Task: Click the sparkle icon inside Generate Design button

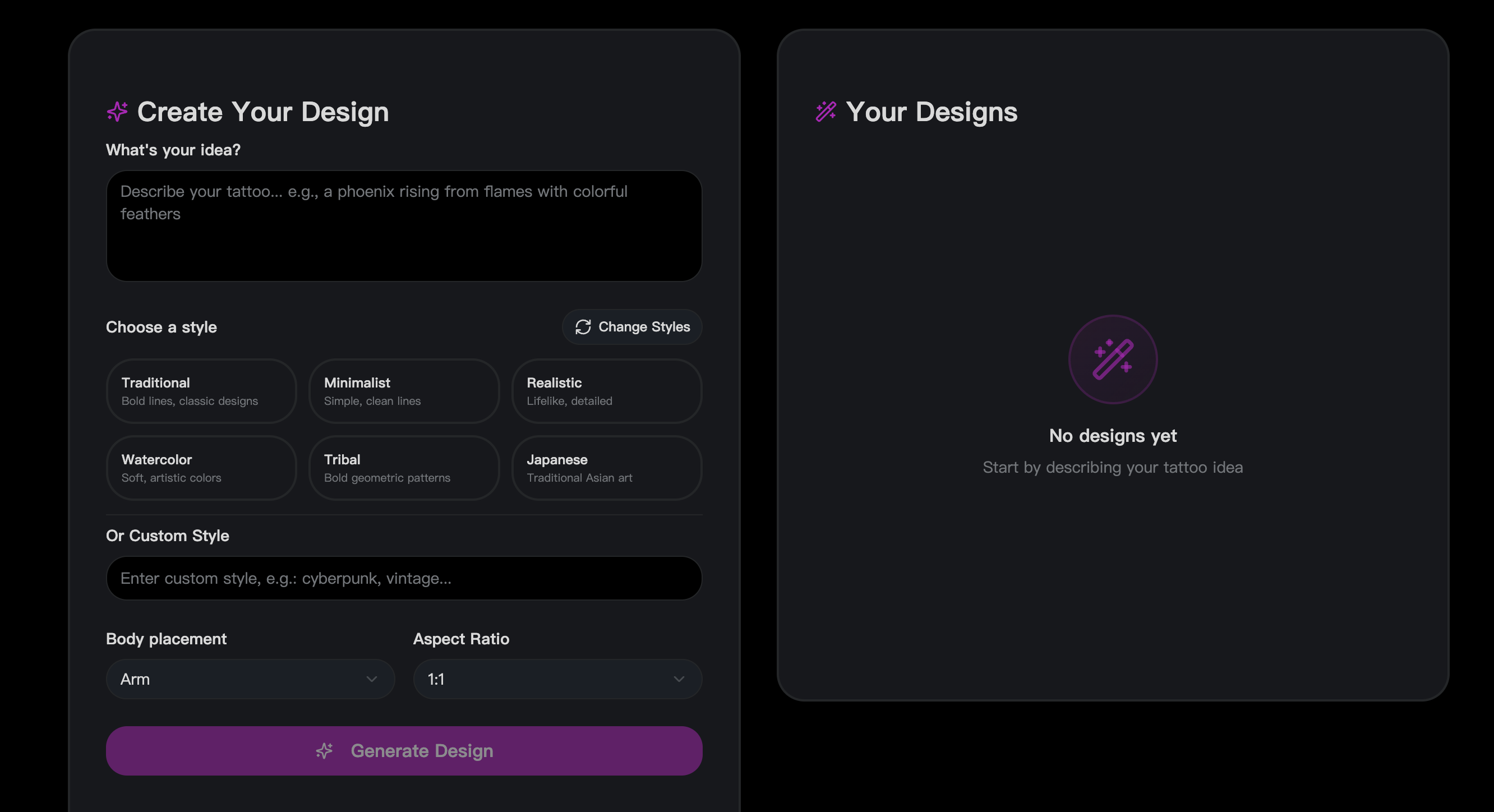Action: pyautogui.click(x=324, y=750)
